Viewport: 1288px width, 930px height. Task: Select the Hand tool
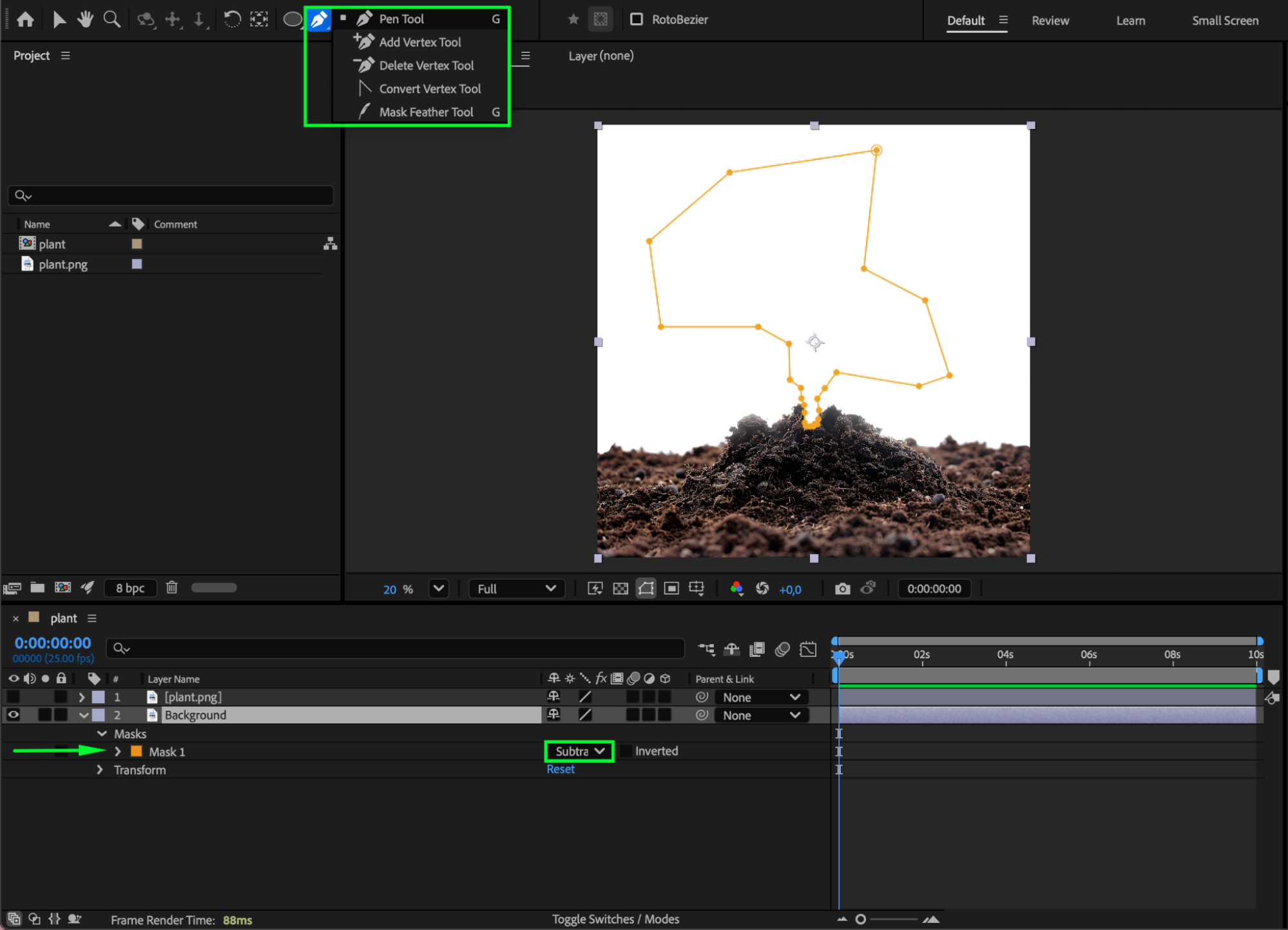point(85,19)
